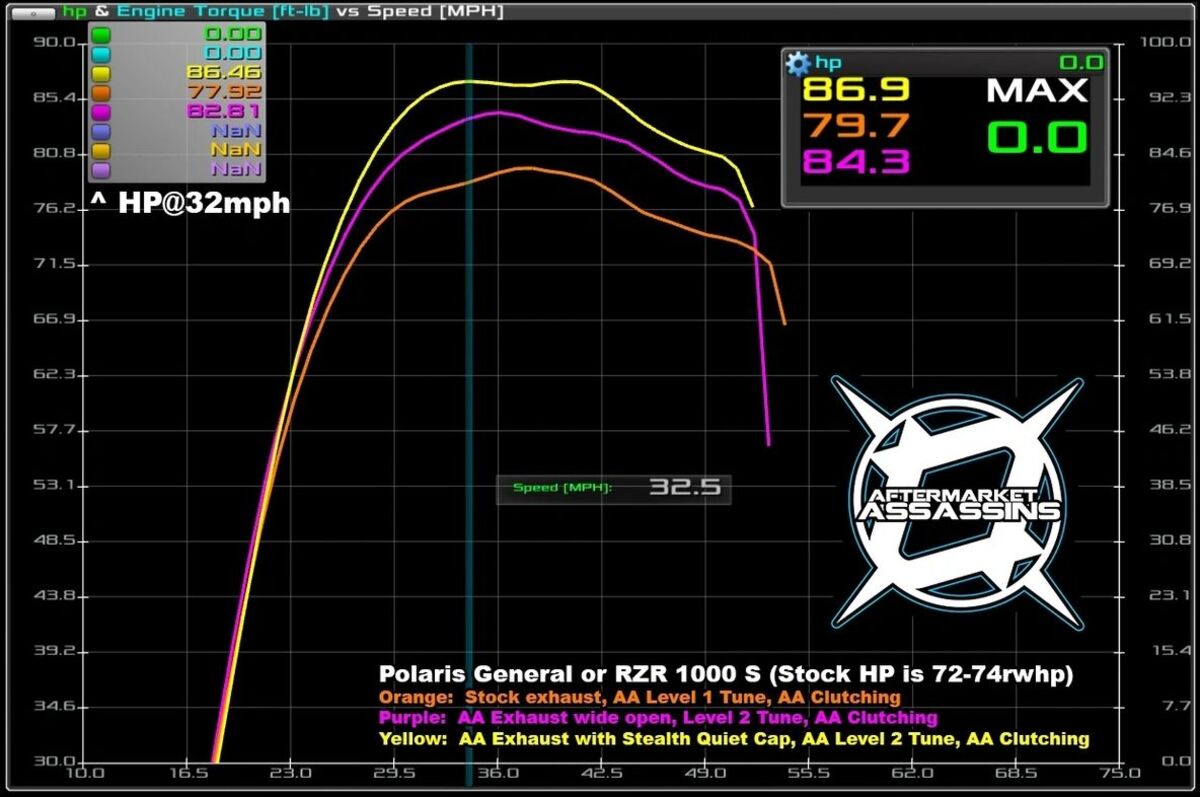Click the yellow legend square next to 86.46
The width and height of the screenshot is (1200, 797).
[x=99, y=73]
